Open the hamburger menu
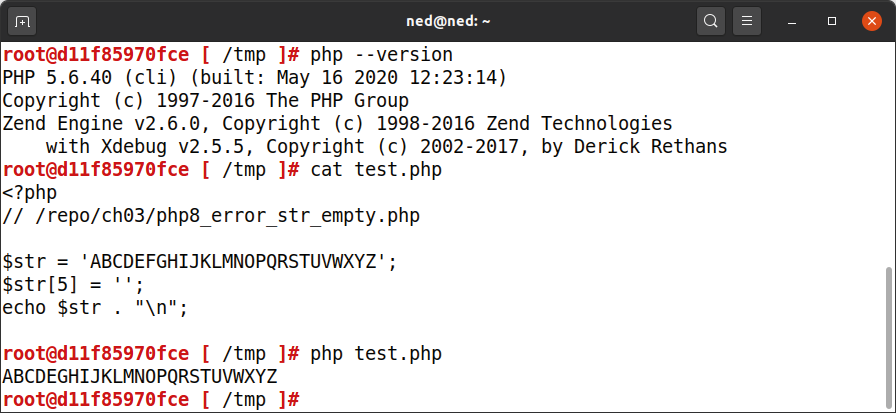The height and width of the screenshot is (413, 896). (x=746, y=22)
